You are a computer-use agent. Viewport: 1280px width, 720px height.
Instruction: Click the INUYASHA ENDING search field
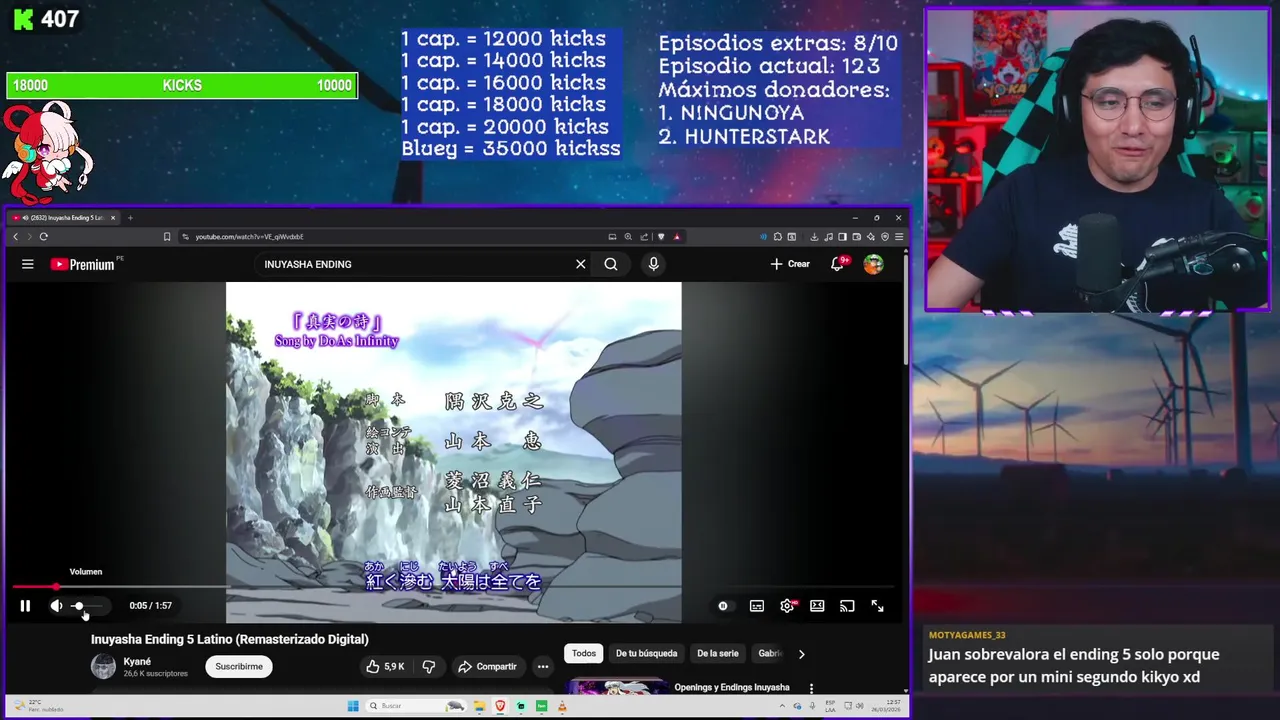click(415, 264)
